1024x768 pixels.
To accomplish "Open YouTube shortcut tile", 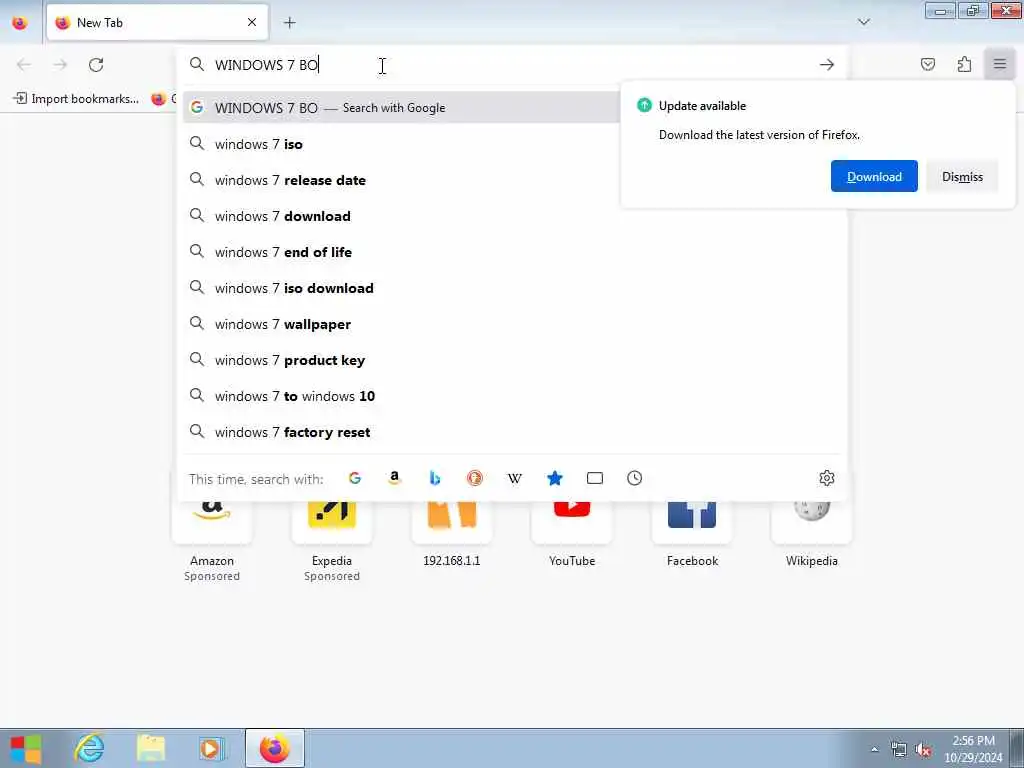I will point(572,536).
